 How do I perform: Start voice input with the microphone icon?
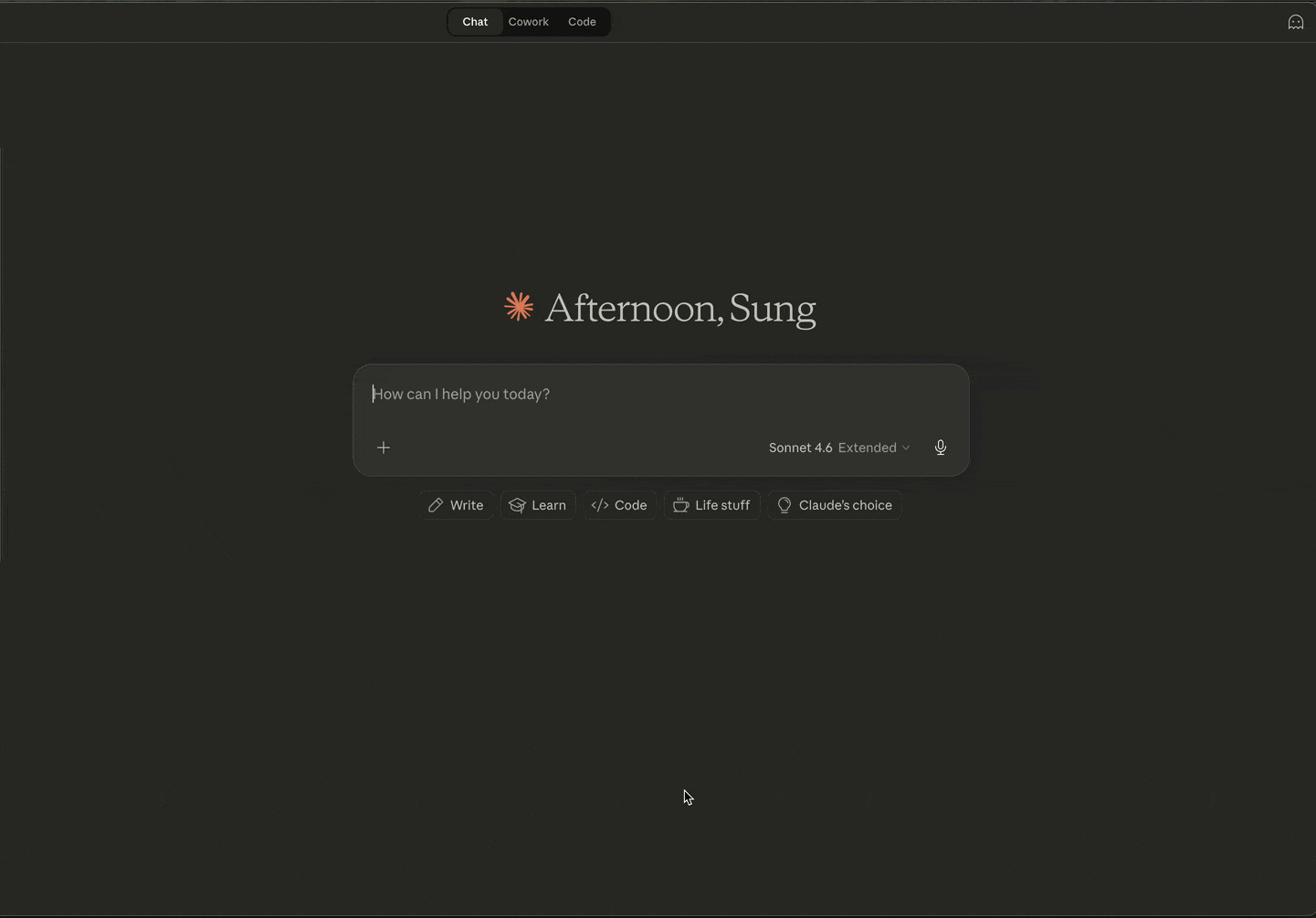coord(940,448)
